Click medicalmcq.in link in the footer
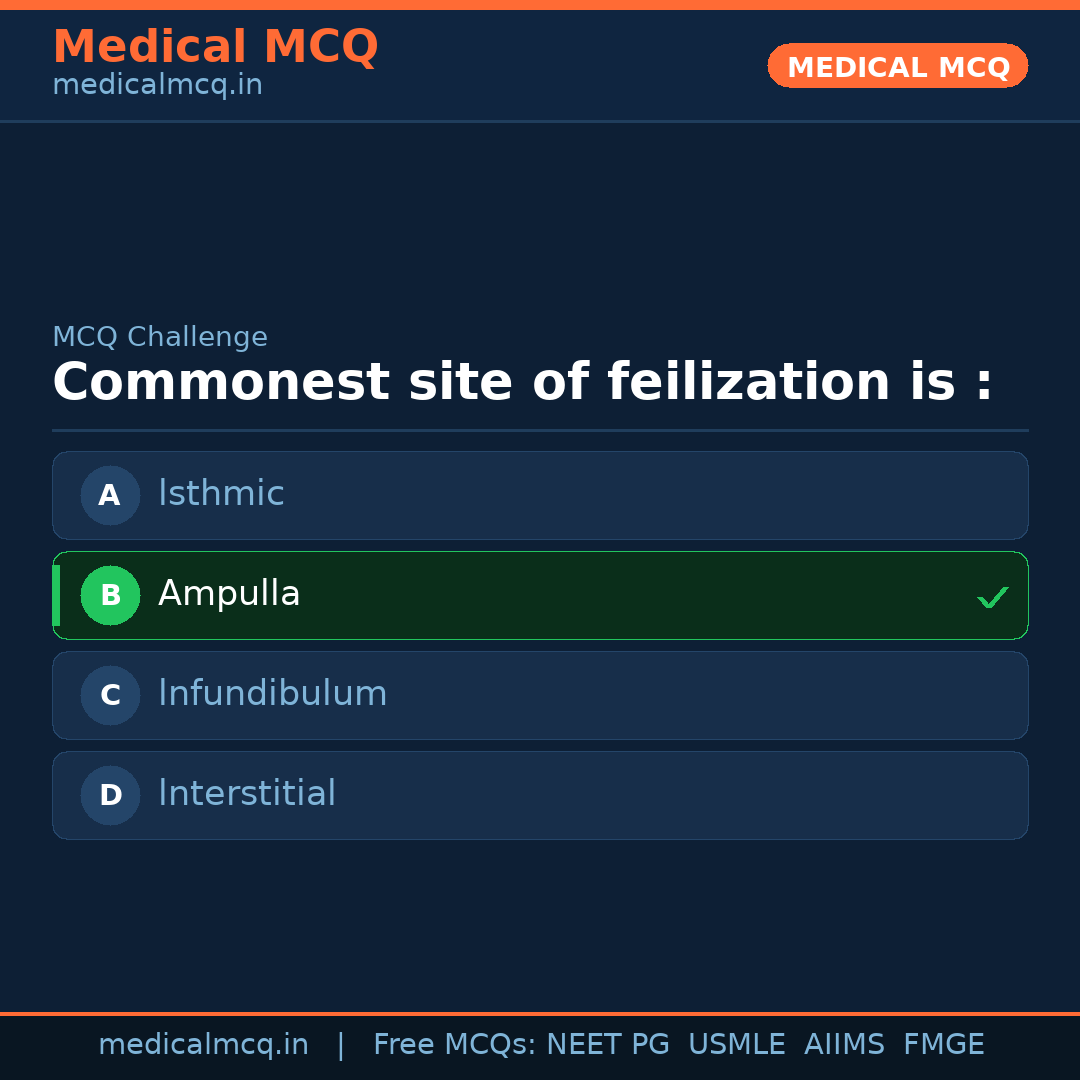Image resolution: width=1080 pixels, height=1080 pixels. click(x=203, y=1045)
